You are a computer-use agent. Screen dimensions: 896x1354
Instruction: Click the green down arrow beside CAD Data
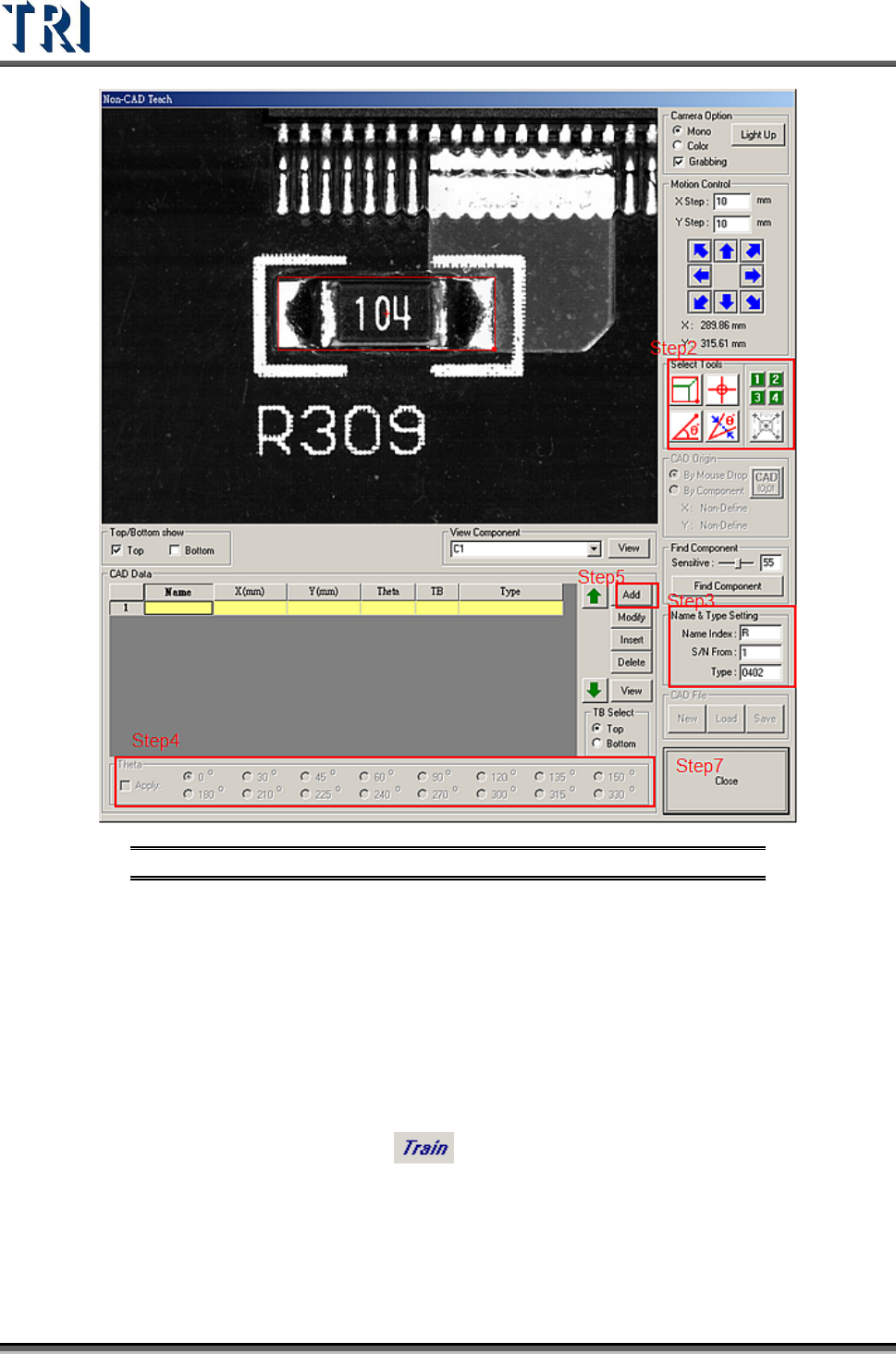tap(595, 690)
